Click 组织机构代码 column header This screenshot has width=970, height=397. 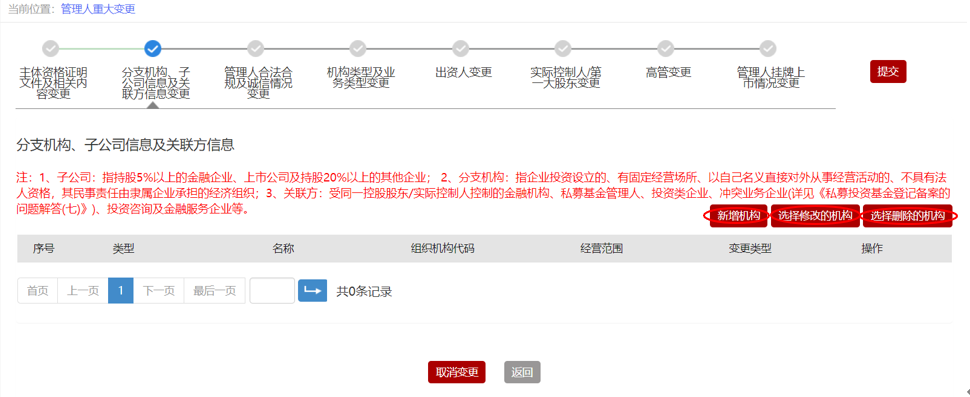click(443, 249)
